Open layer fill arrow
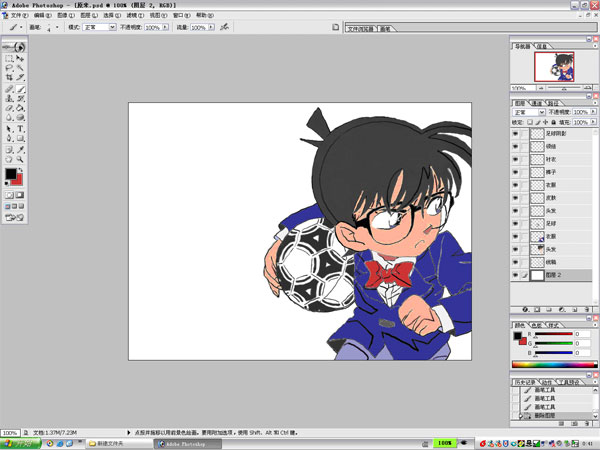The width and height of the screenshot is (600, 450). [x=593, y=122]
